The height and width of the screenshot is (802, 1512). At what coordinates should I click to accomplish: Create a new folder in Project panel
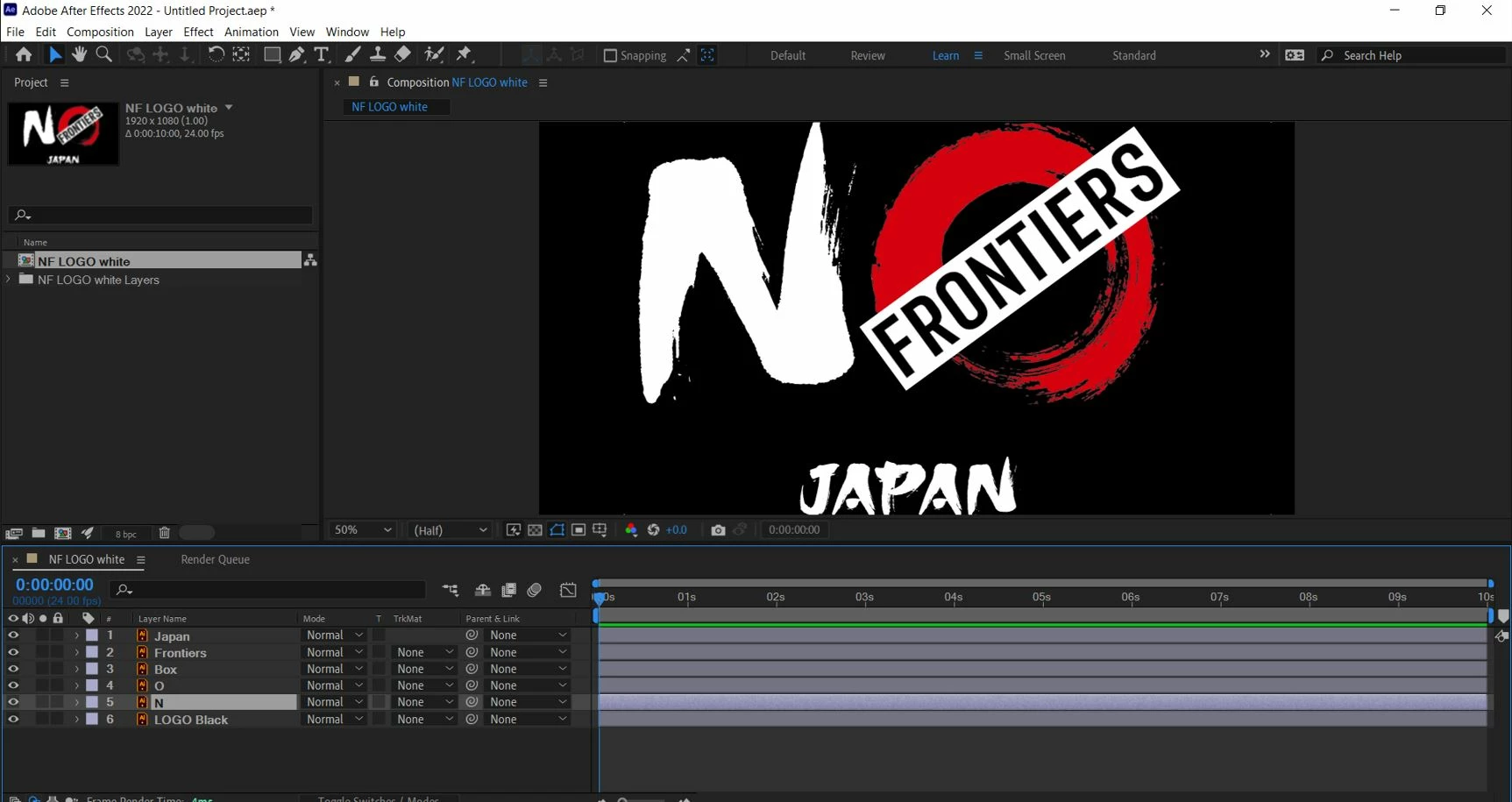coord(39,533)
